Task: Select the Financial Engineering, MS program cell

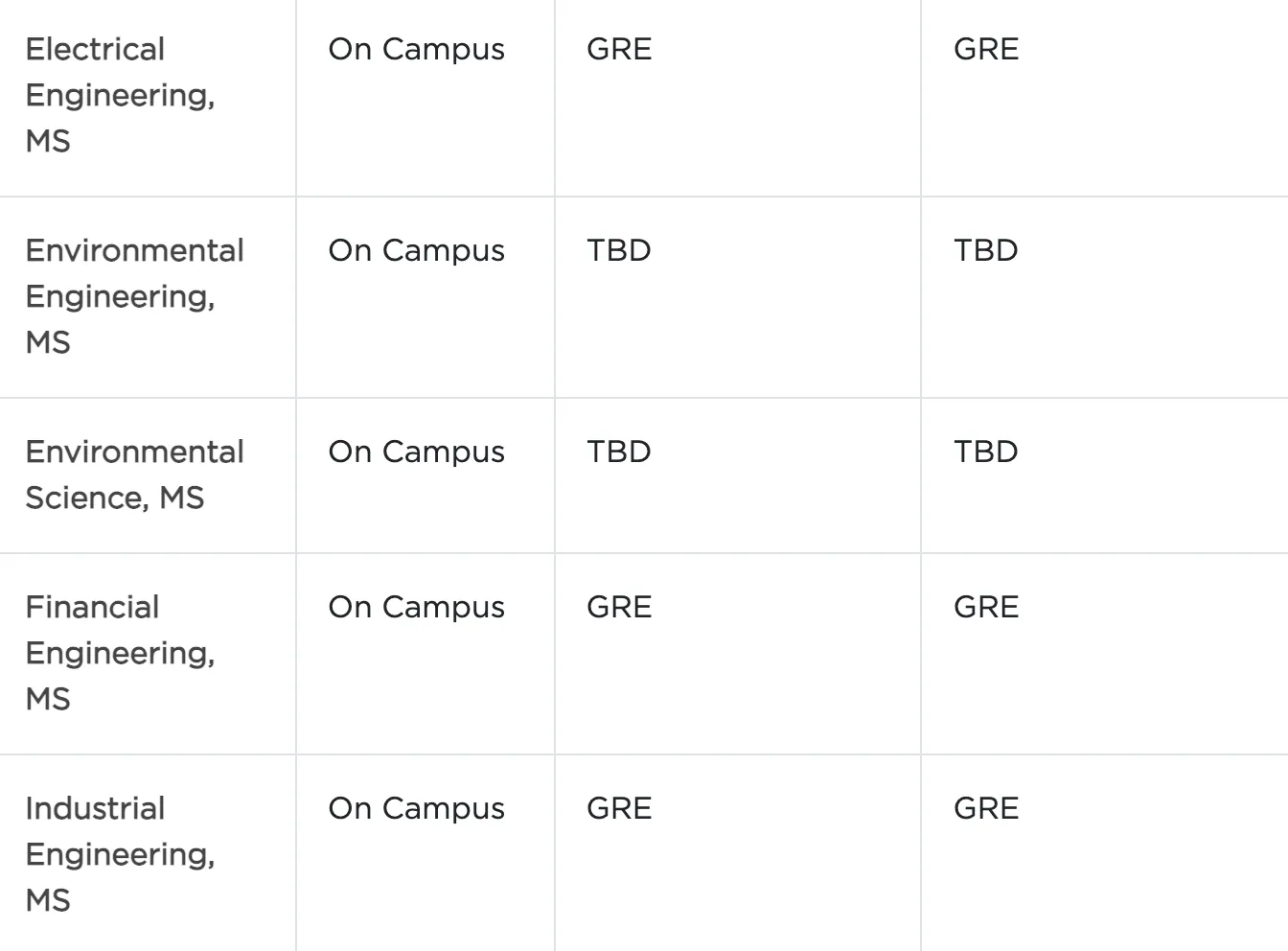Action: [x=120, y=653]
